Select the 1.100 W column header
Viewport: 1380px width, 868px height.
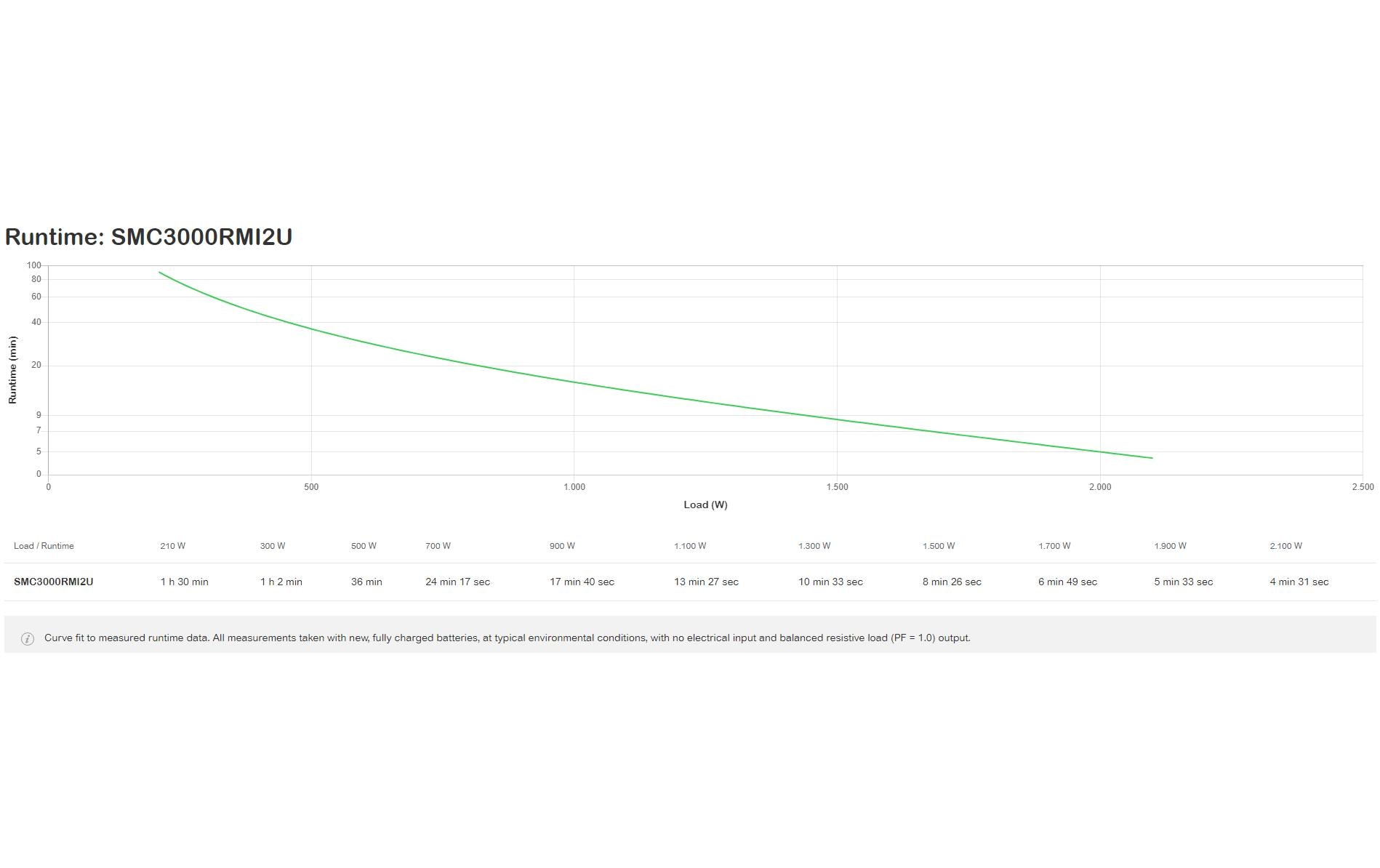[x=690, y=546]
